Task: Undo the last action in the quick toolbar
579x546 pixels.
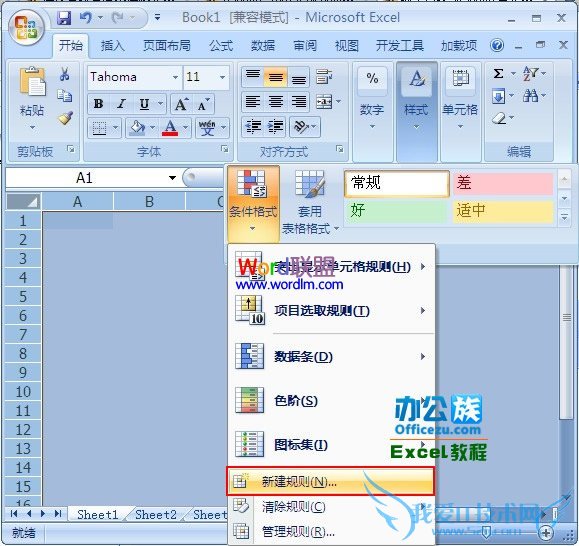Action: 86,18
